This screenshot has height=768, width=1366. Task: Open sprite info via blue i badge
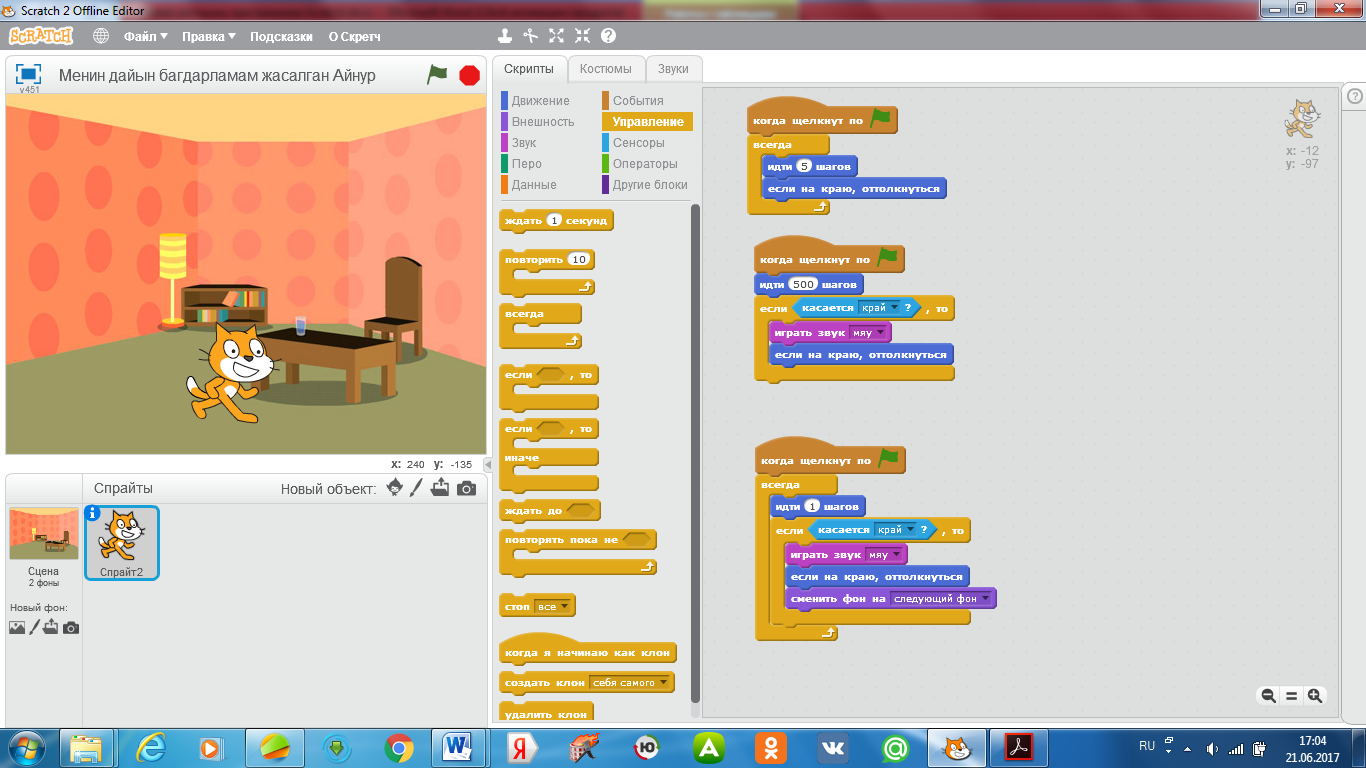pyautogui.click(x=93, y=513)
